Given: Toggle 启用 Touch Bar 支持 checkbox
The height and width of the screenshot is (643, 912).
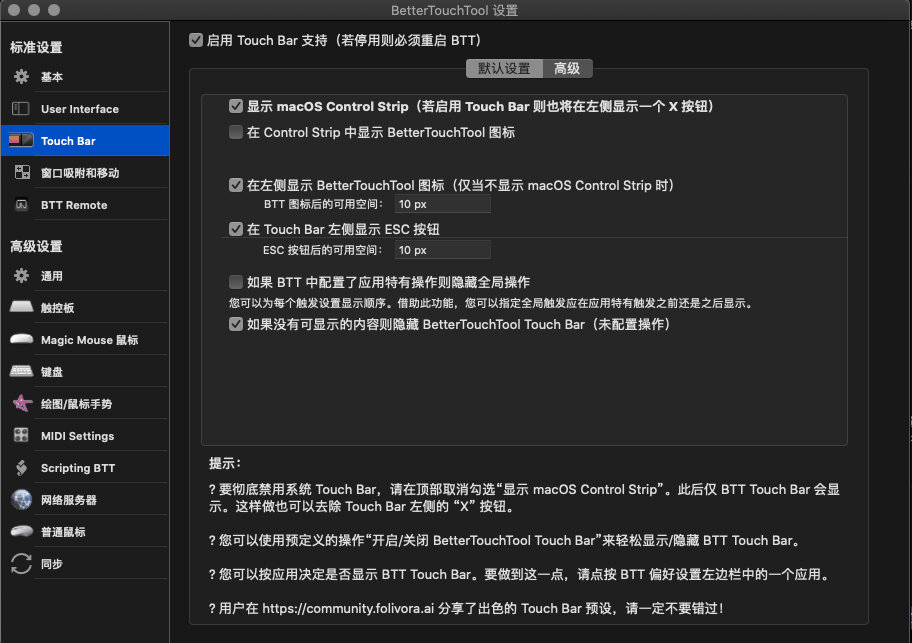Looking at the screenshot, I should coord(196,41).
